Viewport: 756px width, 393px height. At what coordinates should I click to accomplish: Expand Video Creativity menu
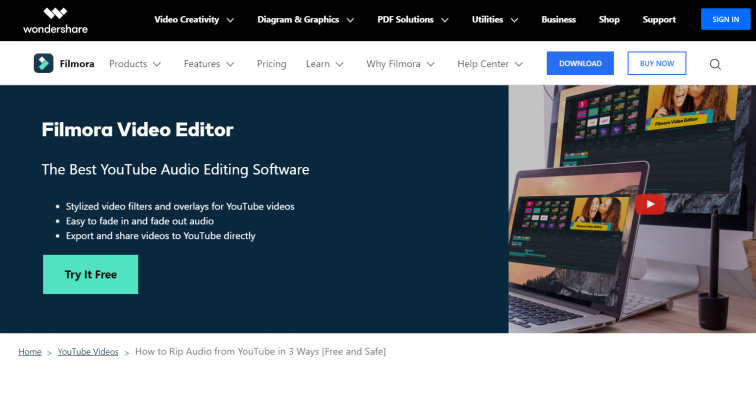[194, 20]
